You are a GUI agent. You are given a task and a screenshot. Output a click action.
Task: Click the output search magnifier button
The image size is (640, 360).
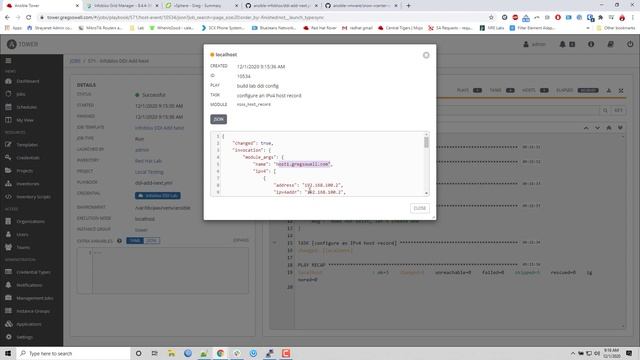click(x=605, y=110)
